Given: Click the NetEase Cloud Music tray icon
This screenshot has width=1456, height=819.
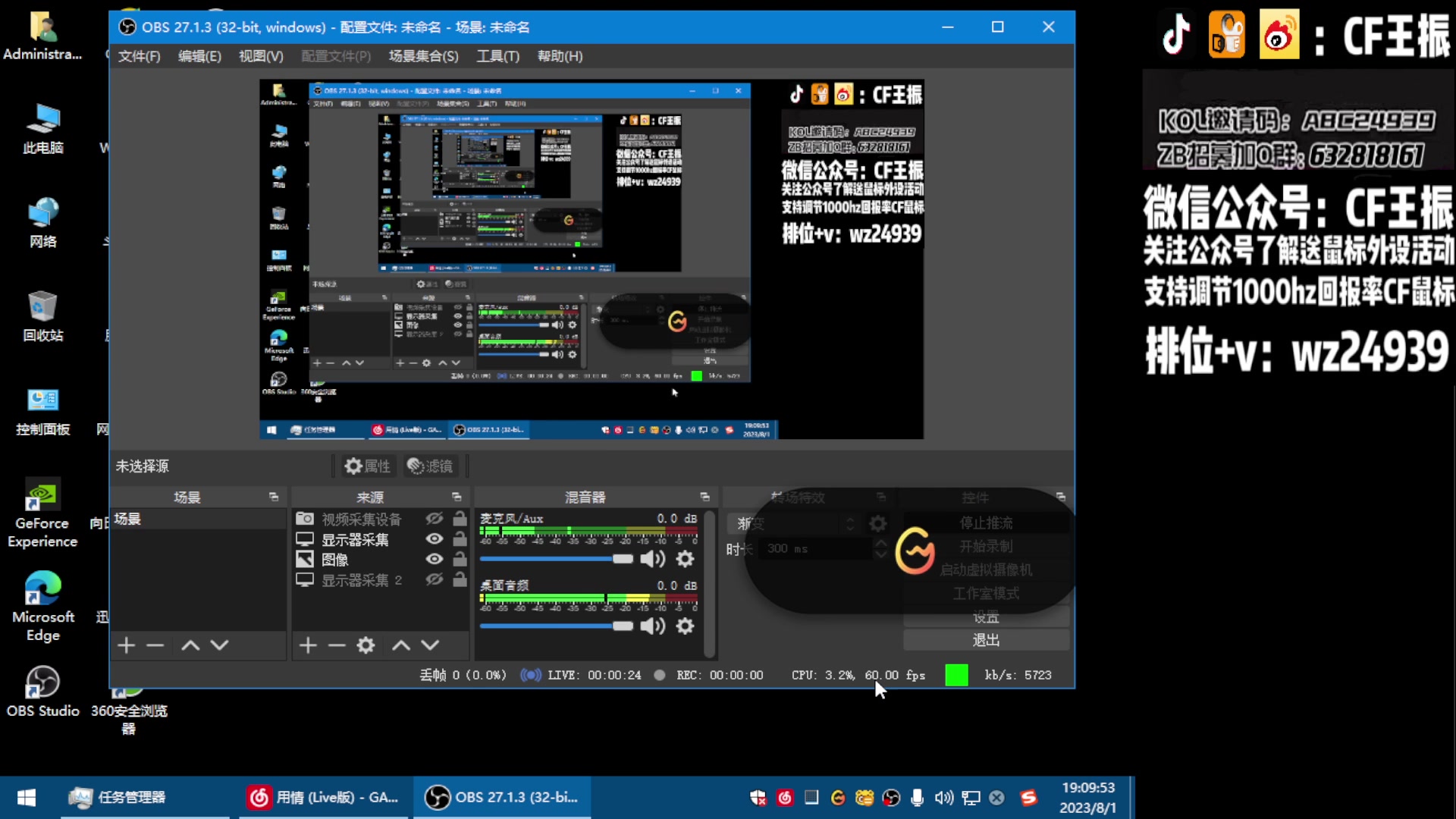Looking at the screenshot, I should tap(785, 798).
